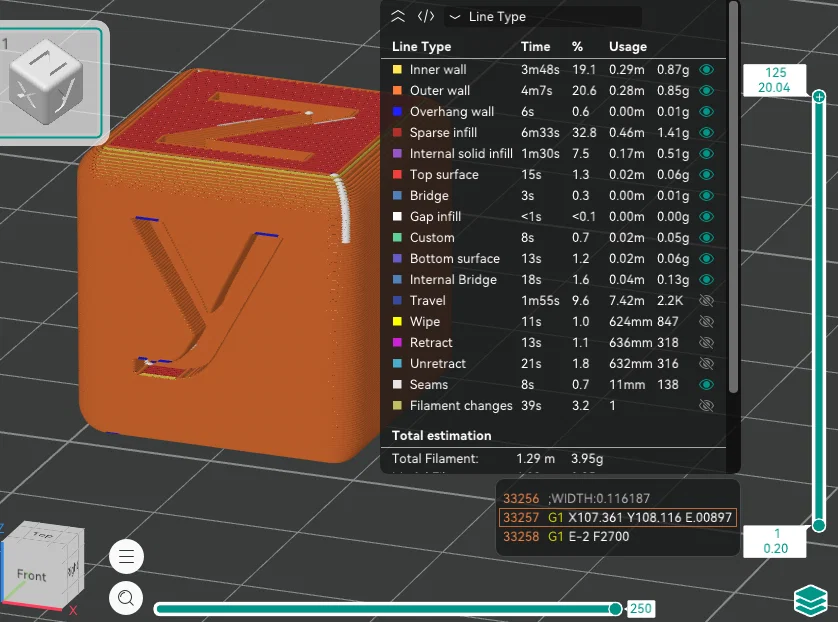Toggle Internal solid infill visibility

tap(707, 153)
